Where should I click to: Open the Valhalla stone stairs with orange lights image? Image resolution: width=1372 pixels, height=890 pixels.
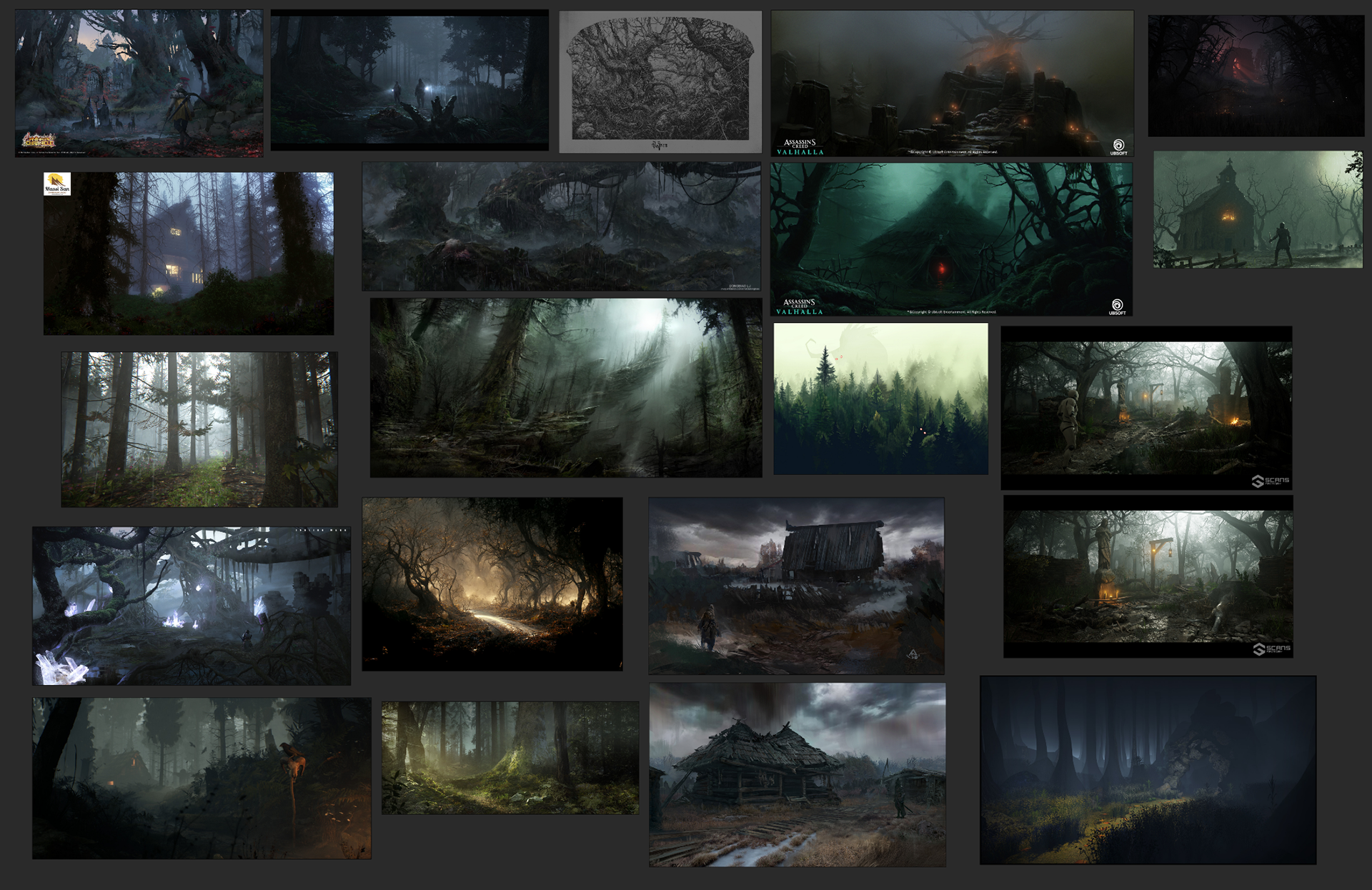(x=952, y=84)
